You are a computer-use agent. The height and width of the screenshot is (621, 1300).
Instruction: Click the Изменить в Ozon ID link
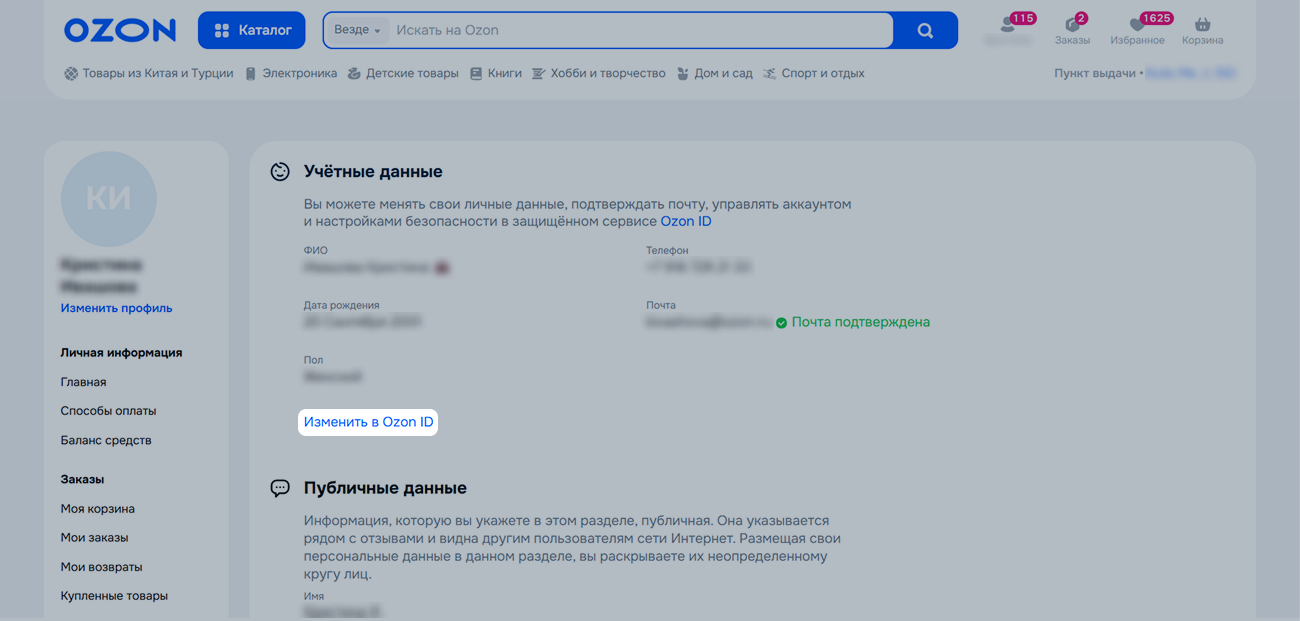coord(368,422)
